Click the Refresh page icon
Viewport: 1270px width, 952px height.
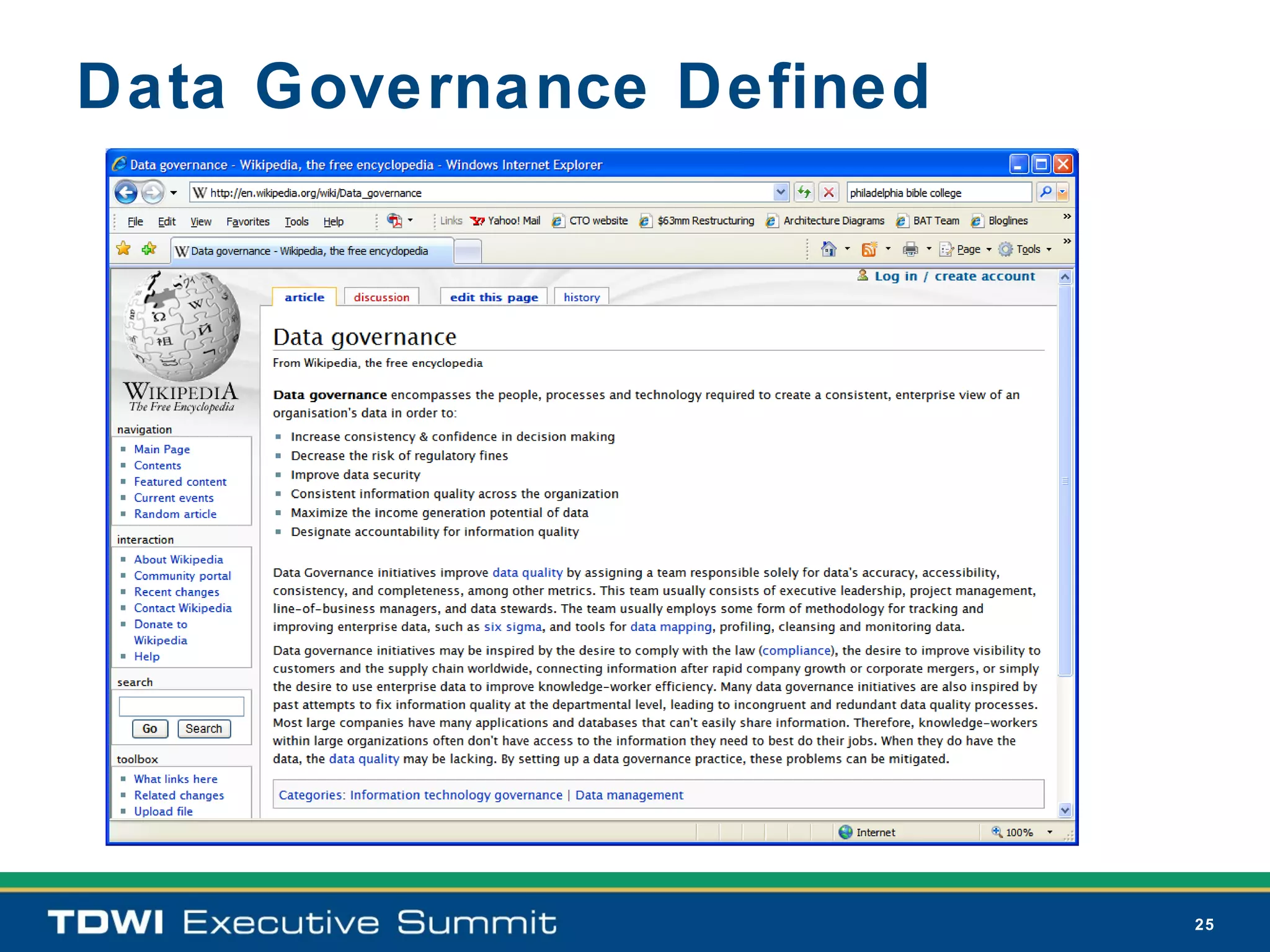click(804, 193)
